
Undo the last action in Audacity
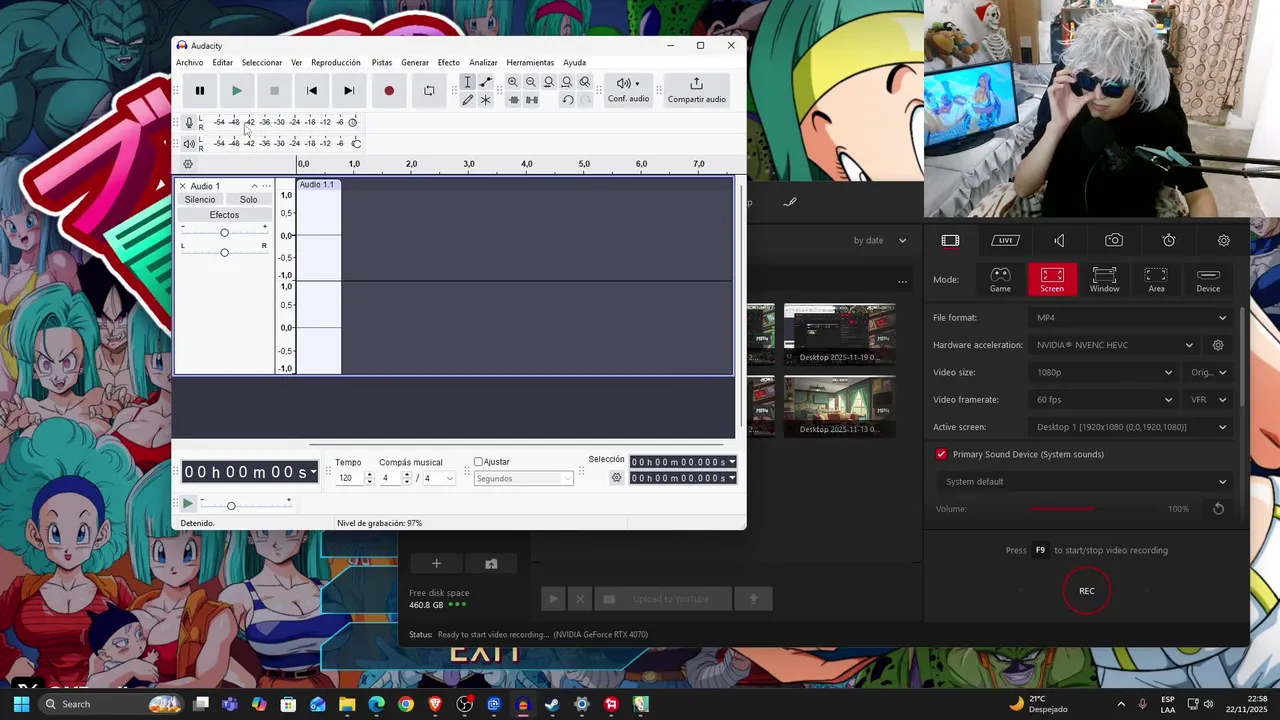click(568, 100)
